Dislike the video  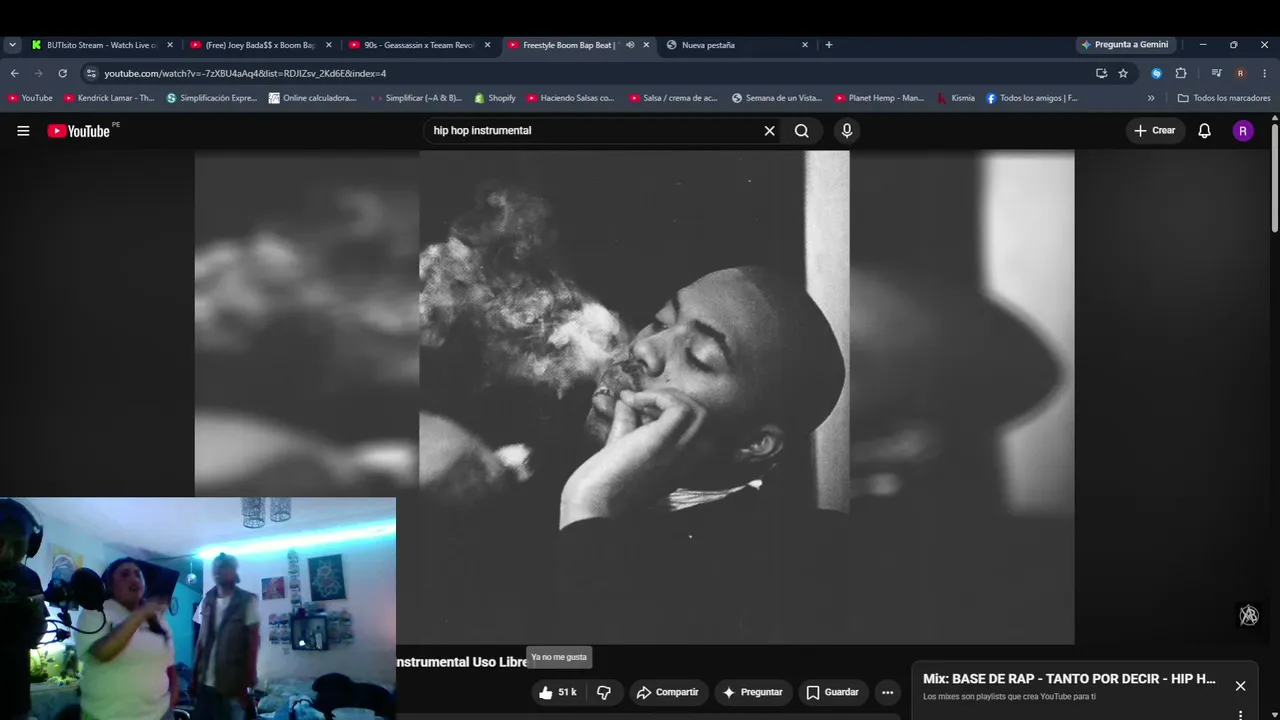pos(604,692)
